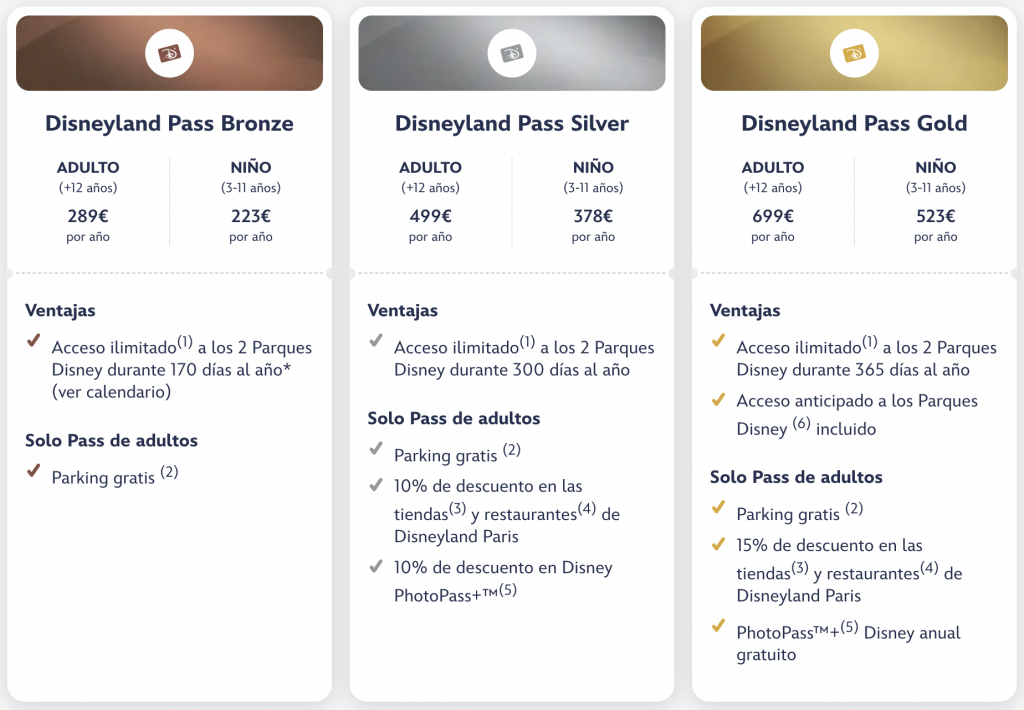Viewport: 1024px width, 710px height.
Task: Click the Gold pass card icon
Action: pyautogui.click(x=854, y=53)
